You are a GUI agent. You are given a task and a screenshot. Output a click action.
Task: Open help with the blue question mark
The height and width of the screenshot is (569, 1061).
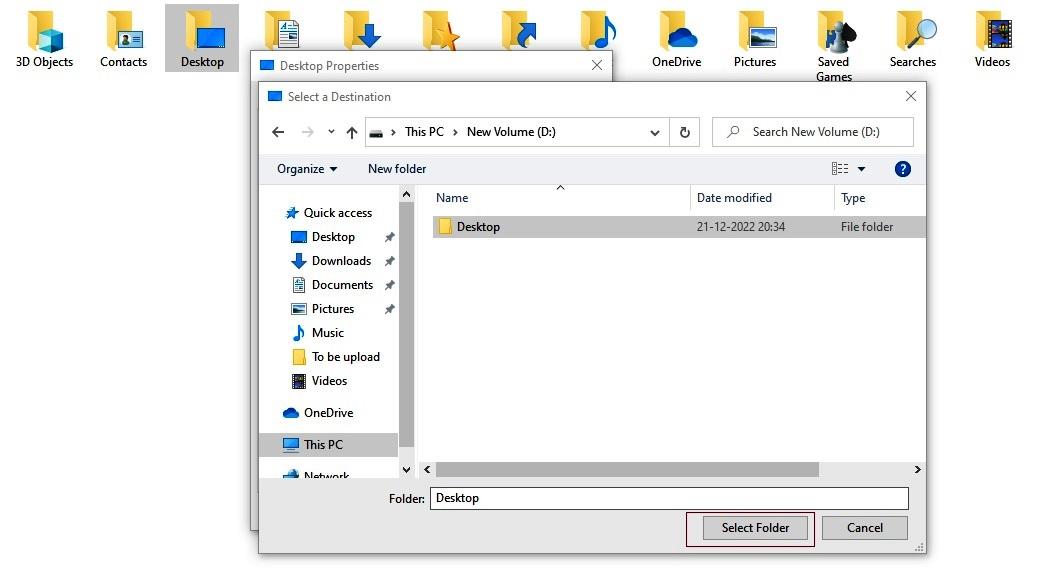coord(903,169)
